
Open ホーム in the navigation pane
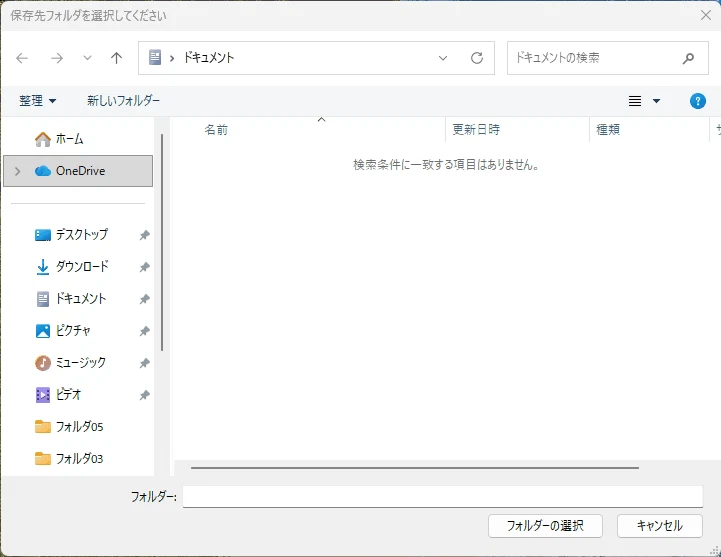point(78,139)
